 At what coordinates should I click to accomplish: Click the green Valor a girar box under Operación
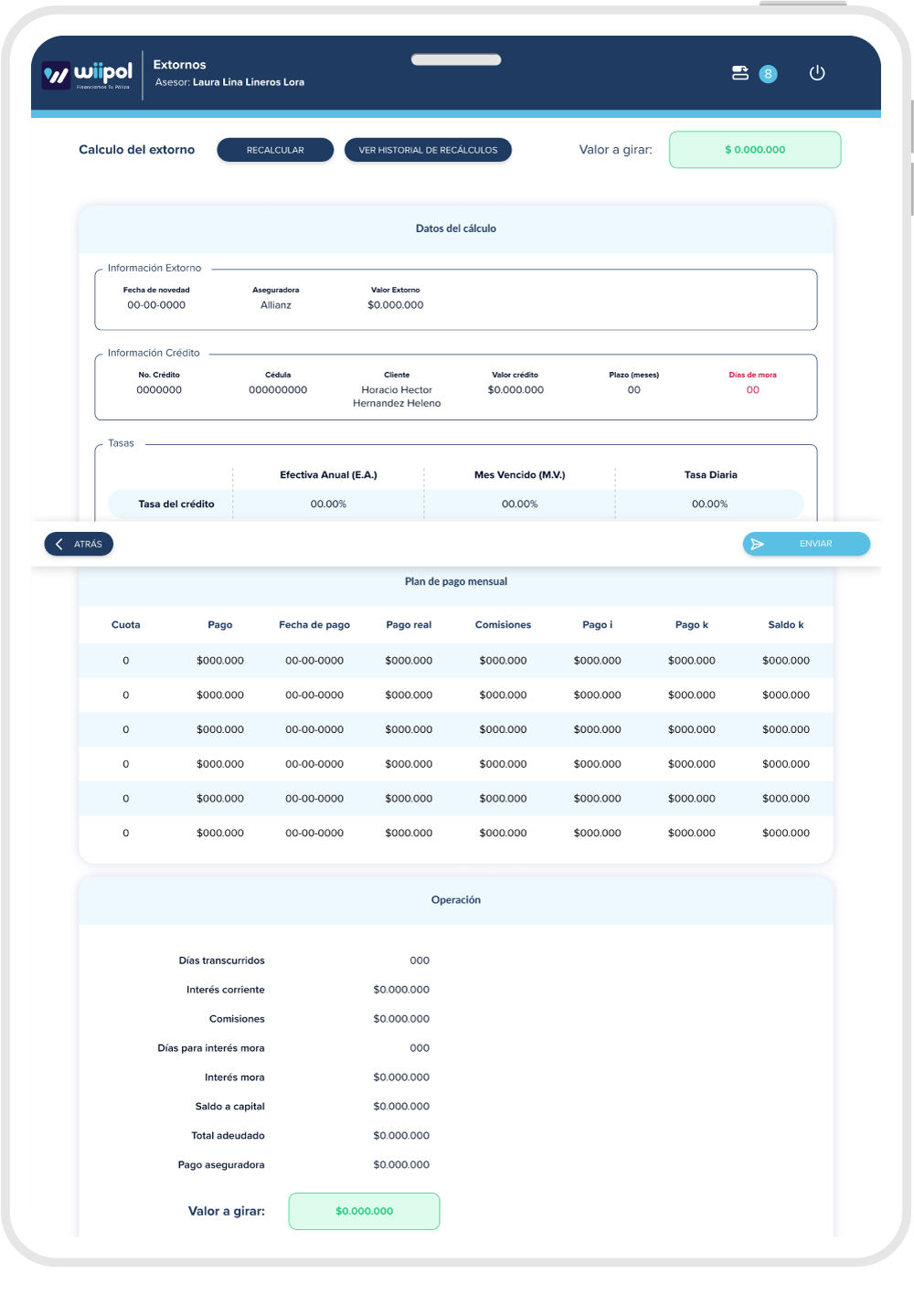point(364,1211)
